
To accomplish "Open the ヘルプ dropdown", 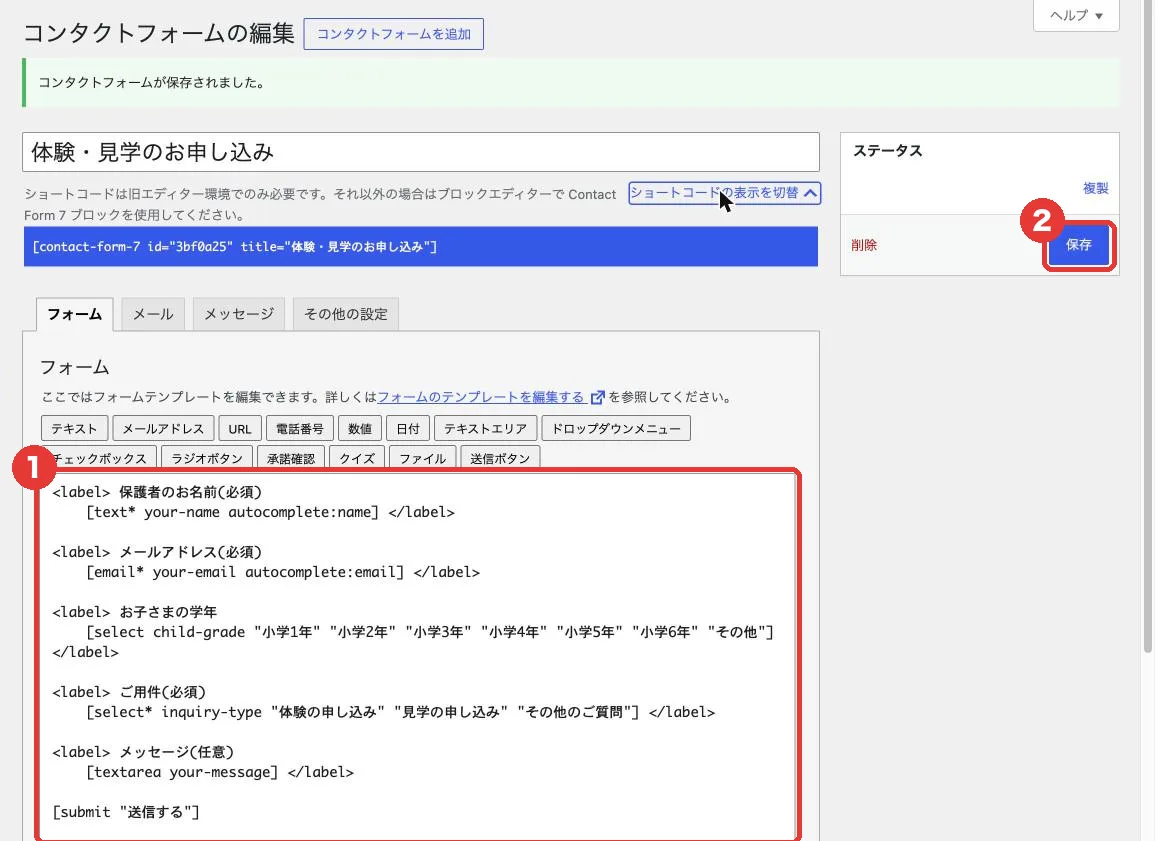I will pos(1075,15).
